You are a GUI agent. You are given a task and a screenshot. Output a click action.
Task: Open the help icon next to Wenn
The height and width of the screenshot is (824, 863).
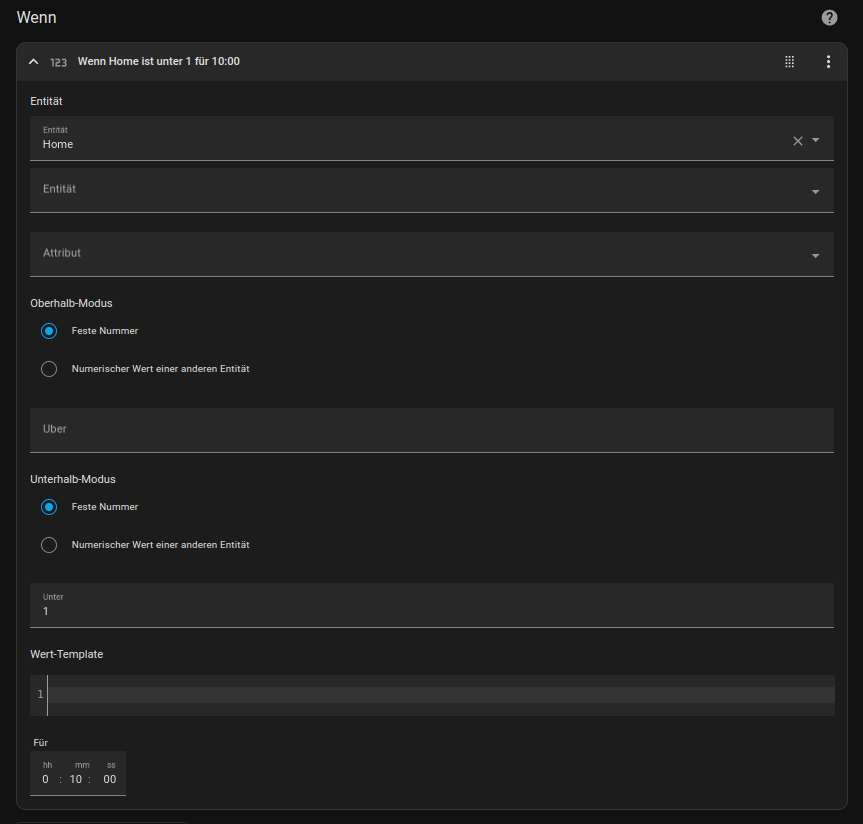tap(829, 18)
